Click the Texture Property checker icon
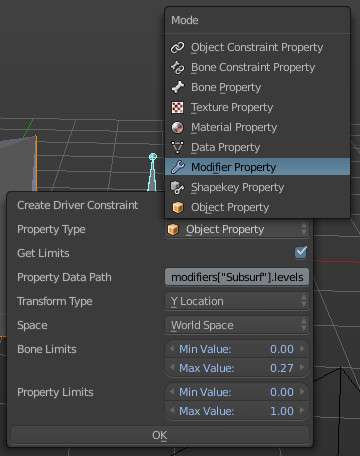The image size is (360, 456). [177, 107]
